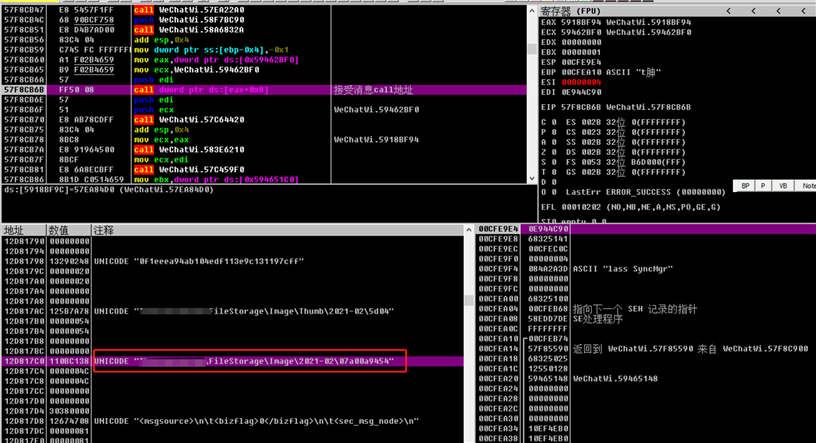816x443 pixels.
Task: Select instruction call WeChatWi.57C64420
Action: (x=189, y=120)
